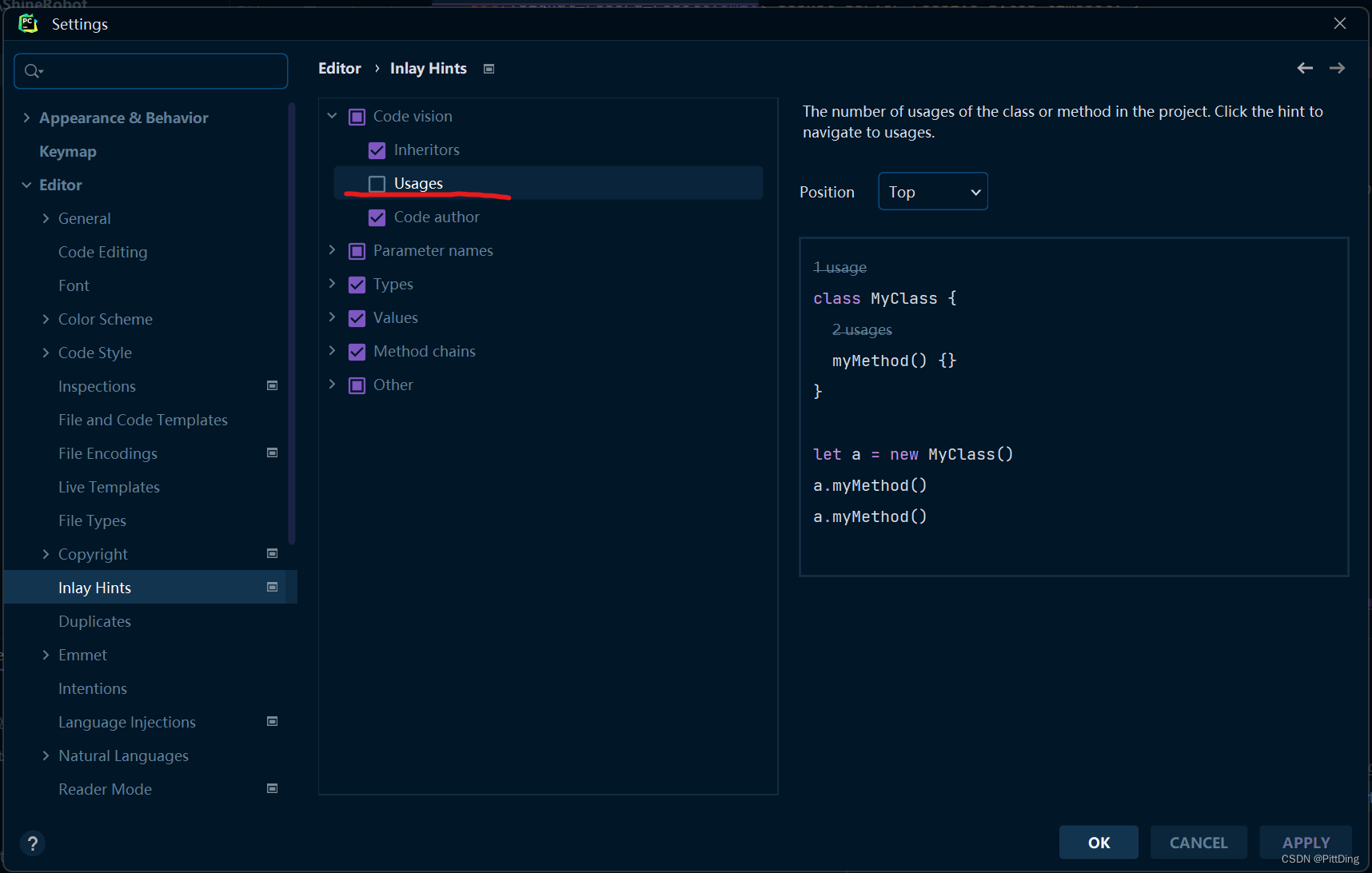Screen dimensions: 1372x873
Task: Click the OK button
Action: 1099,843
